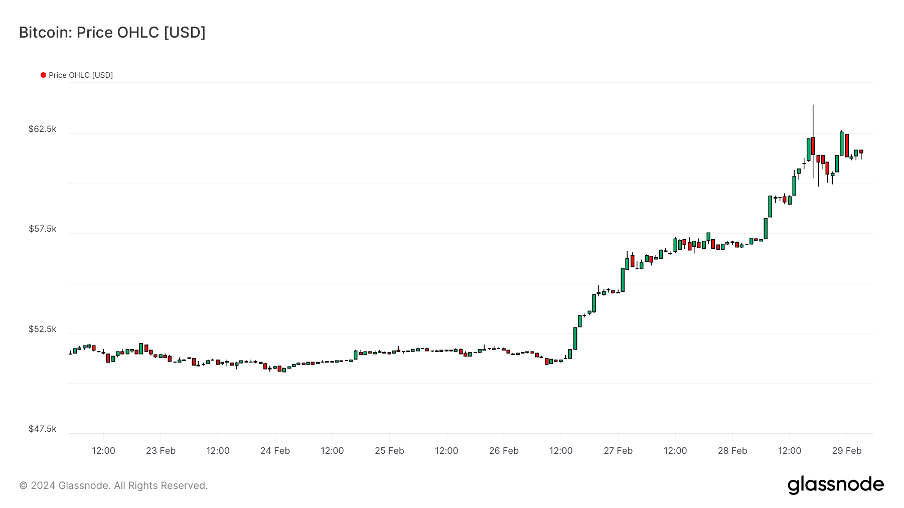Click the Bitcoin: Price OHLC [USD] chart title
Viewport: 904px width, 508px height.
[112, 32]
